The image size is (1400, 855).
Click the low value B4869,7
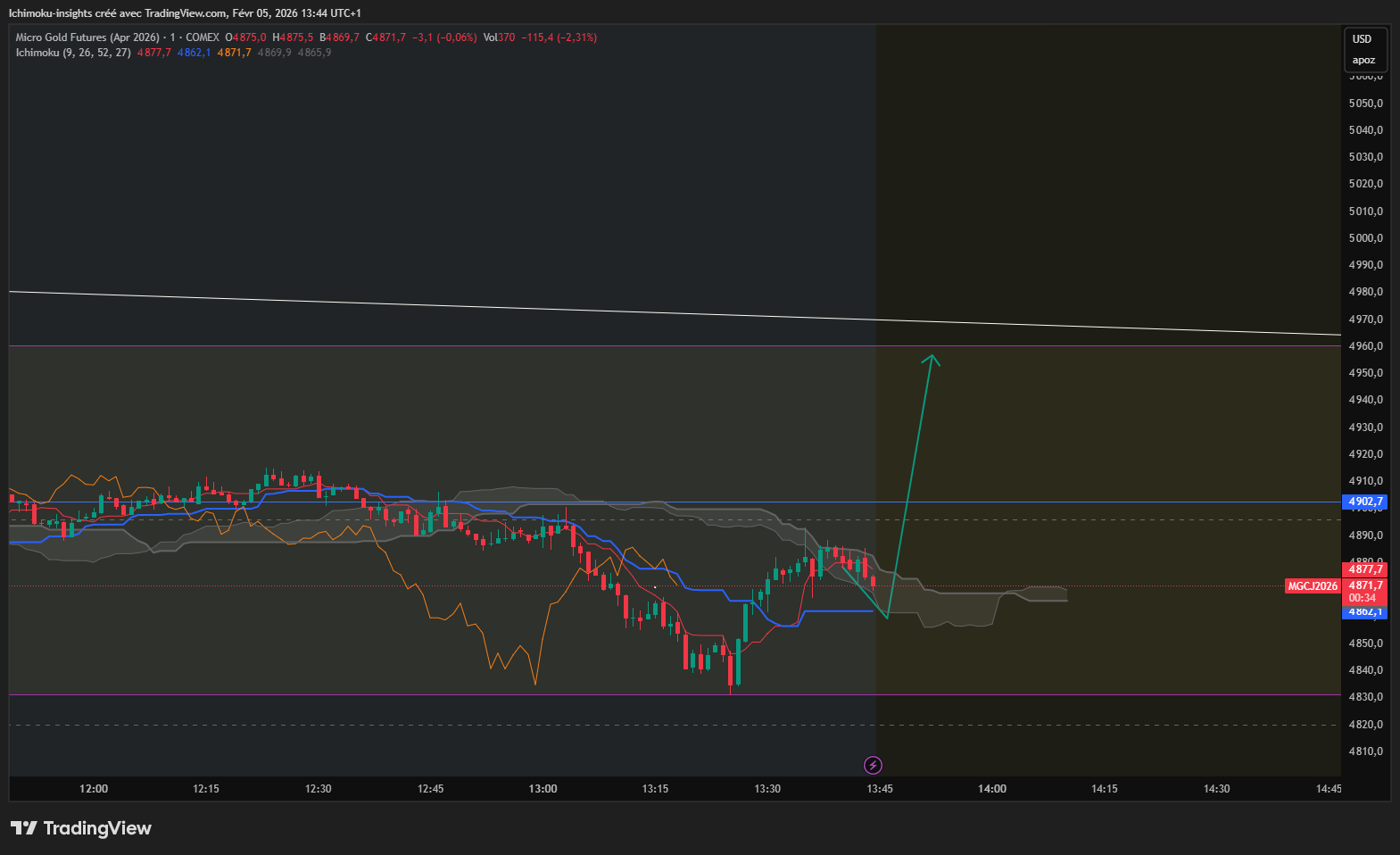pyautogui.click(x=340, y=37)
